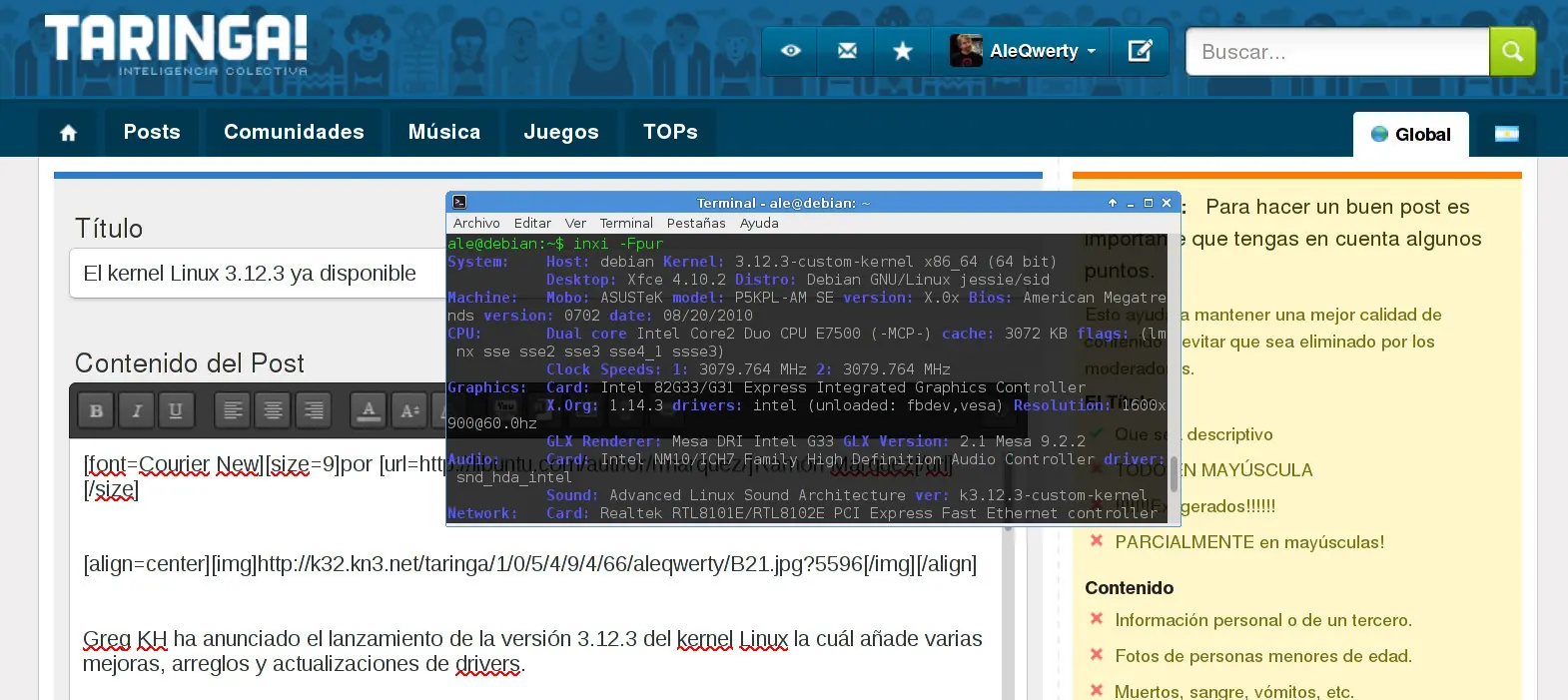Click the 'Contenido del Post' heading
The image size is (1568, 700).
coord(190,363)
